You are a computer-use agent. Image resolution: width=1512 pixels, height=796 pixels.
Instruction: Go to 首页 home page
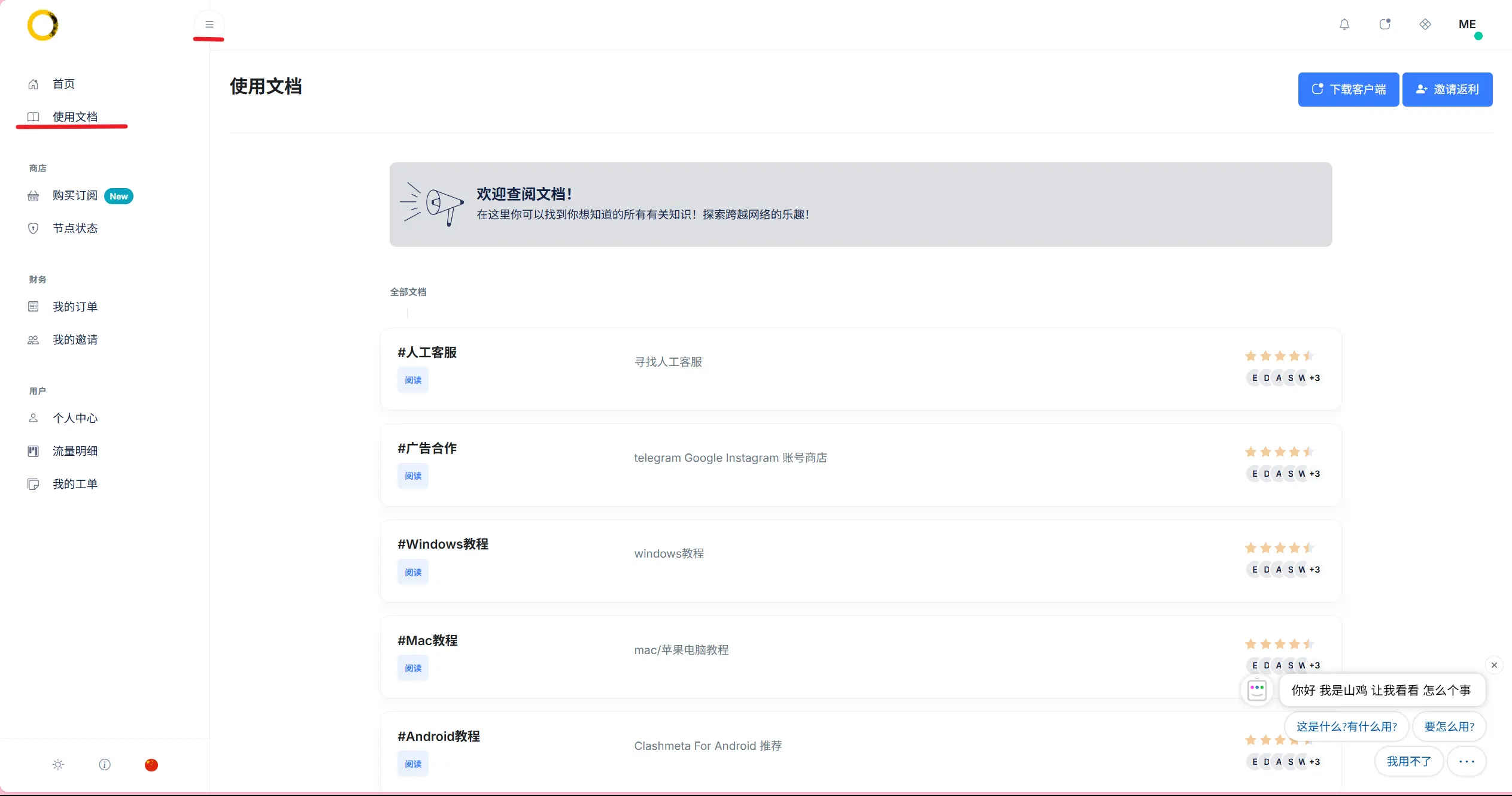tap(63, 84)
